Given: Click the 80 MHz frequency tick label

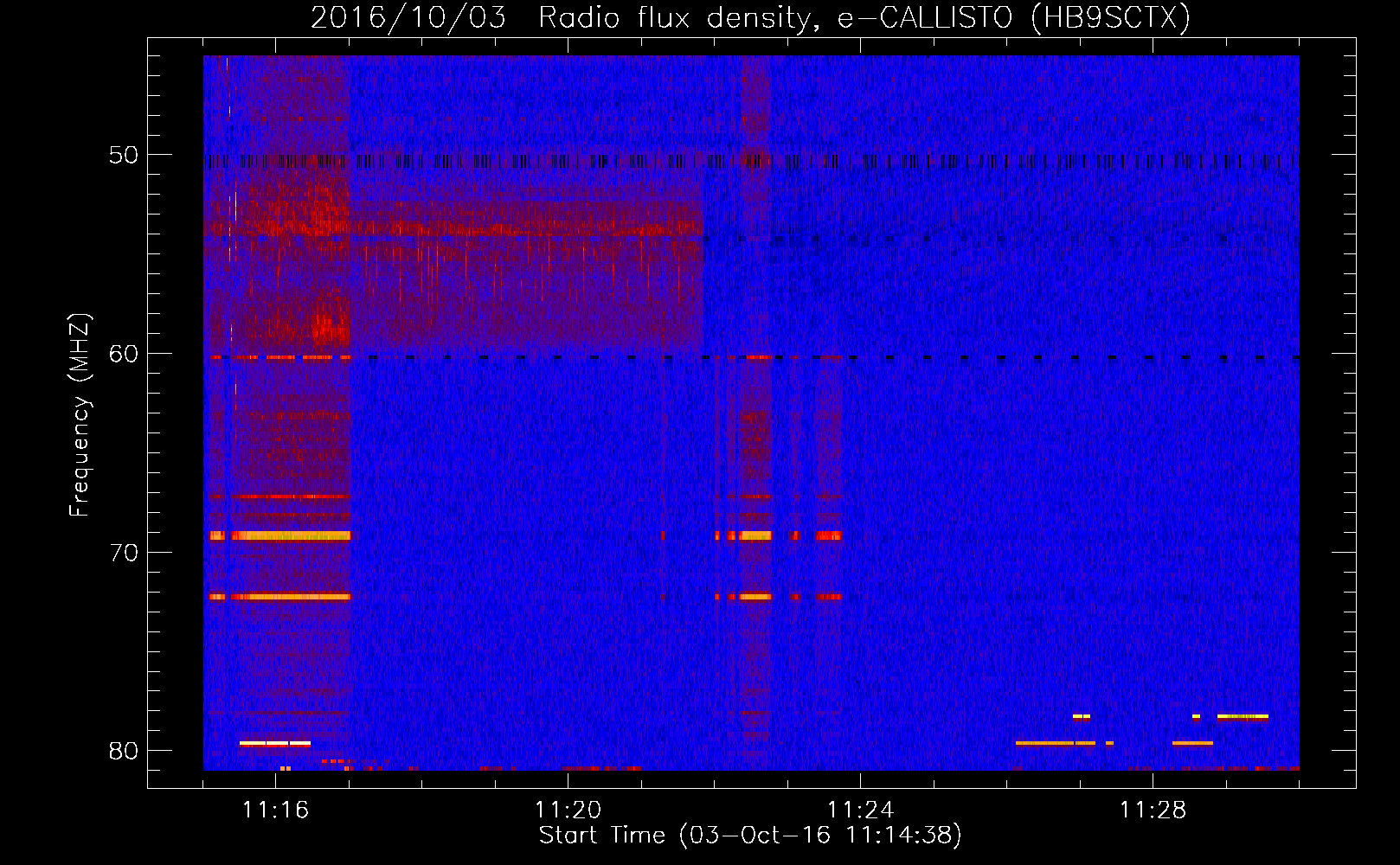Looking at the screenshot, I should pyautogui.click(x=124, y=751).
